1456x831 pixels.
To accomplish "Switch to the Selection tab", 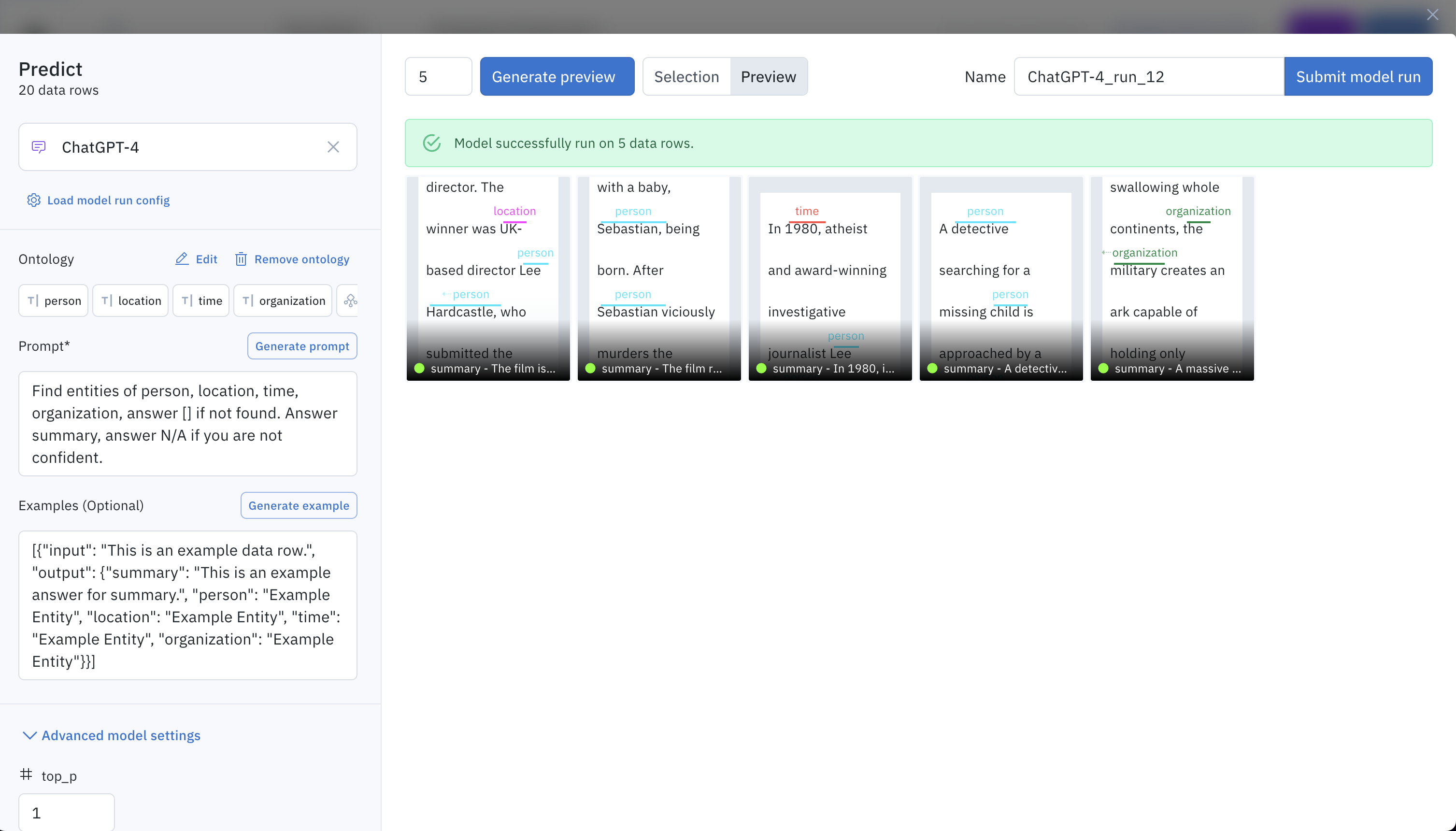I will (x=686, y=76).
